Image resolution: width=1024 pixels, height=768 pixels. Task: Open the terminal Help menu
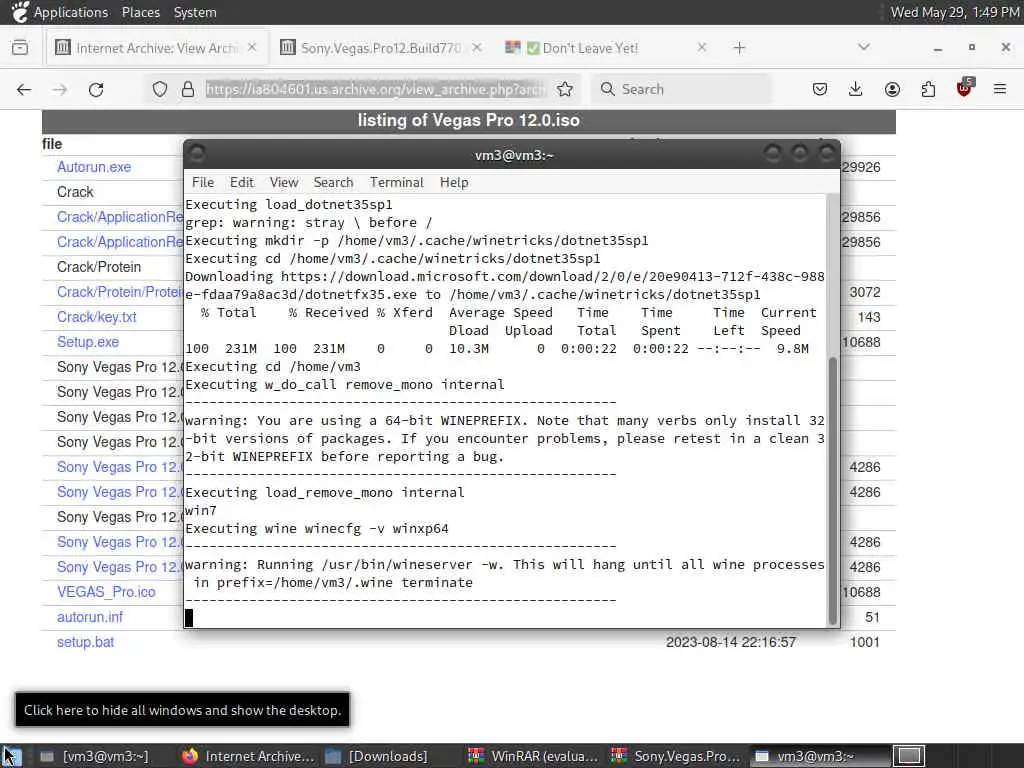coord(454,182)
